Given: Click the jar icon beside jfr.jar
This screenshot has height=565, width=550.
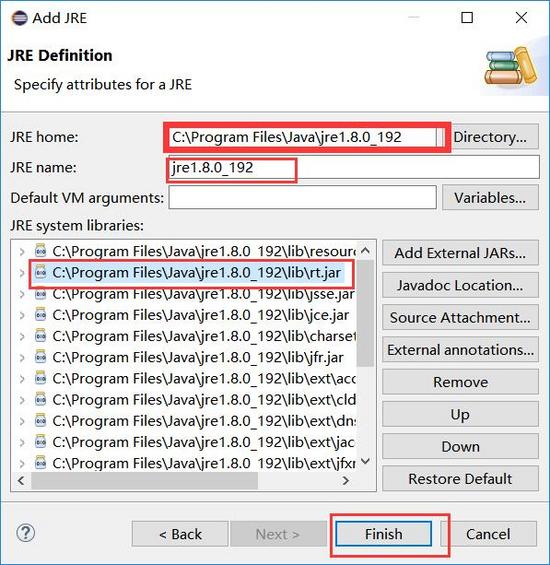Looking at the screenshot, I should [x=40, y=357].
